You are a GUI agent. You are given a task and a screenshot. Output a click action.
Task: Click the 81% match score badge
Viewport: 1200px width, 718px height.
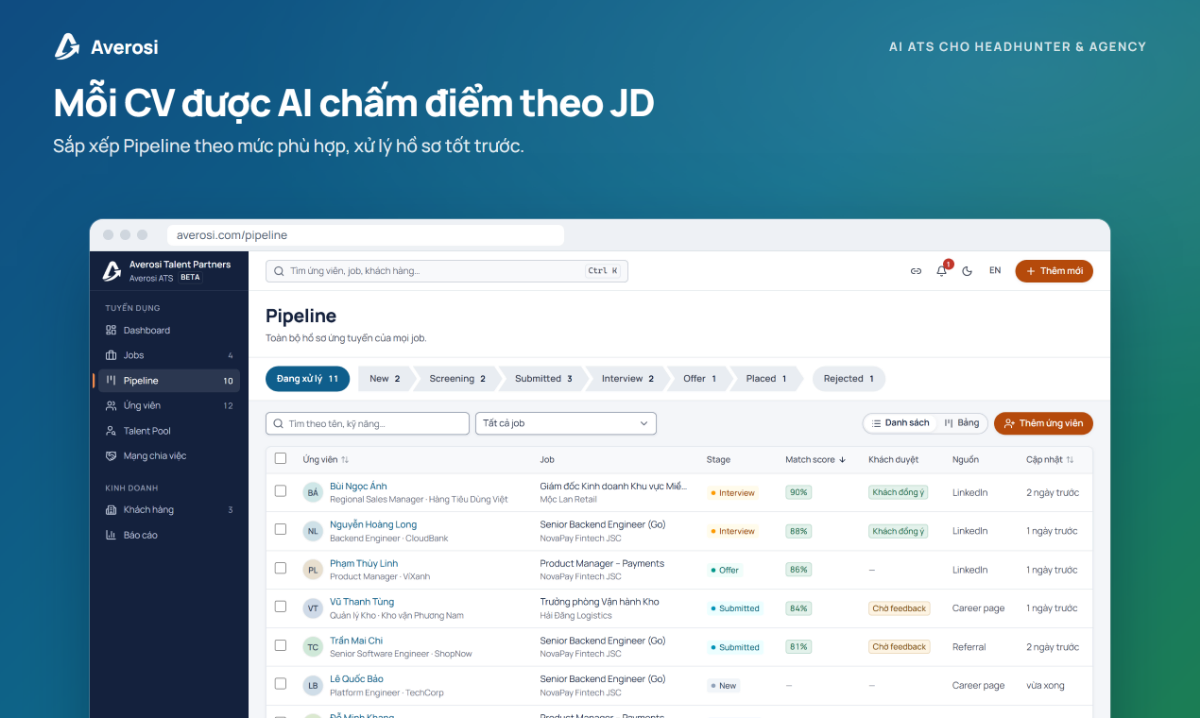[798, 647]
